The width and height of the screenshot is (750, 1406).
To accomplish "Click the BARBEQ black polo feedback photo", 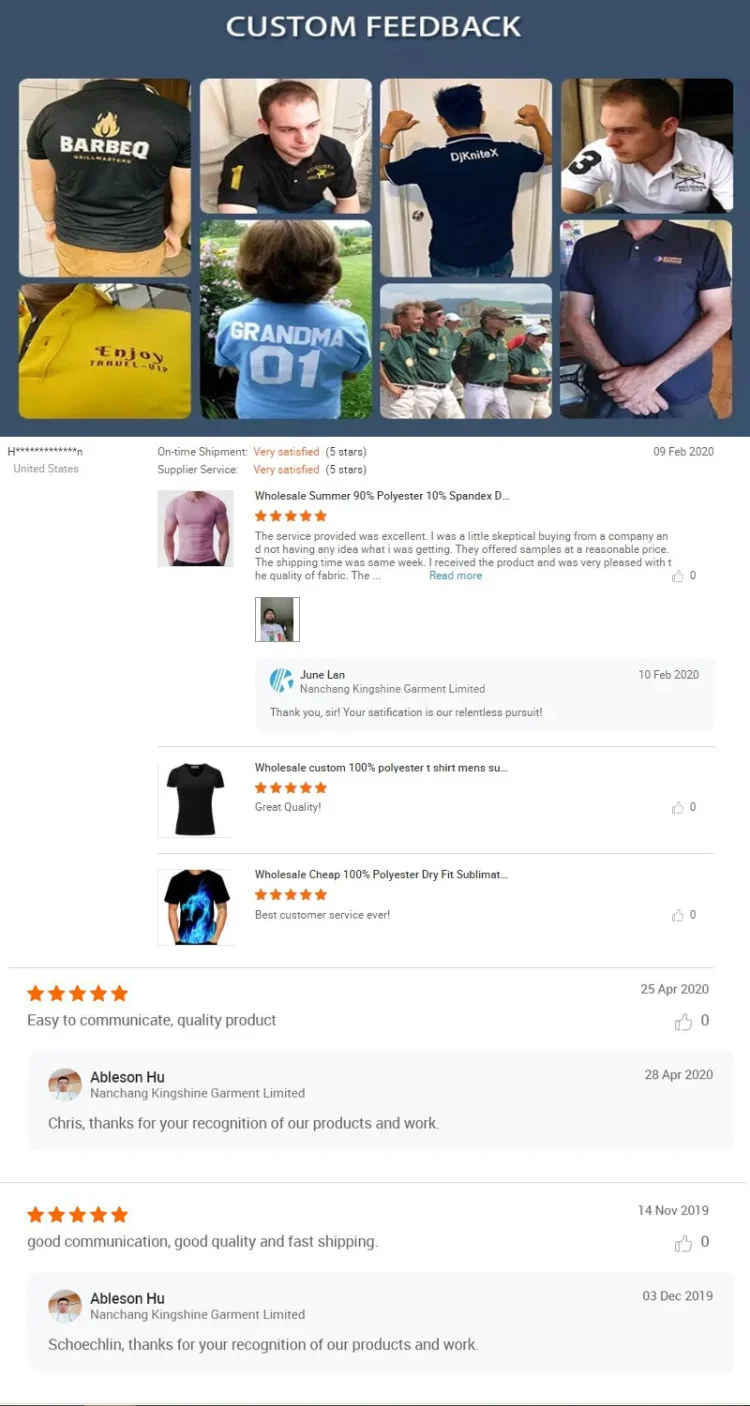I will (x=105, y=178).
